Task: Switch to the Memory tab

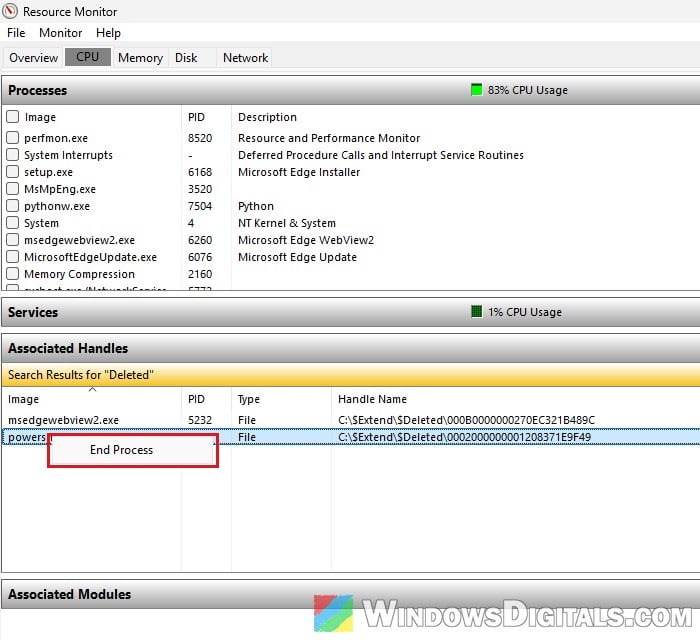Action: pos(140,58)
